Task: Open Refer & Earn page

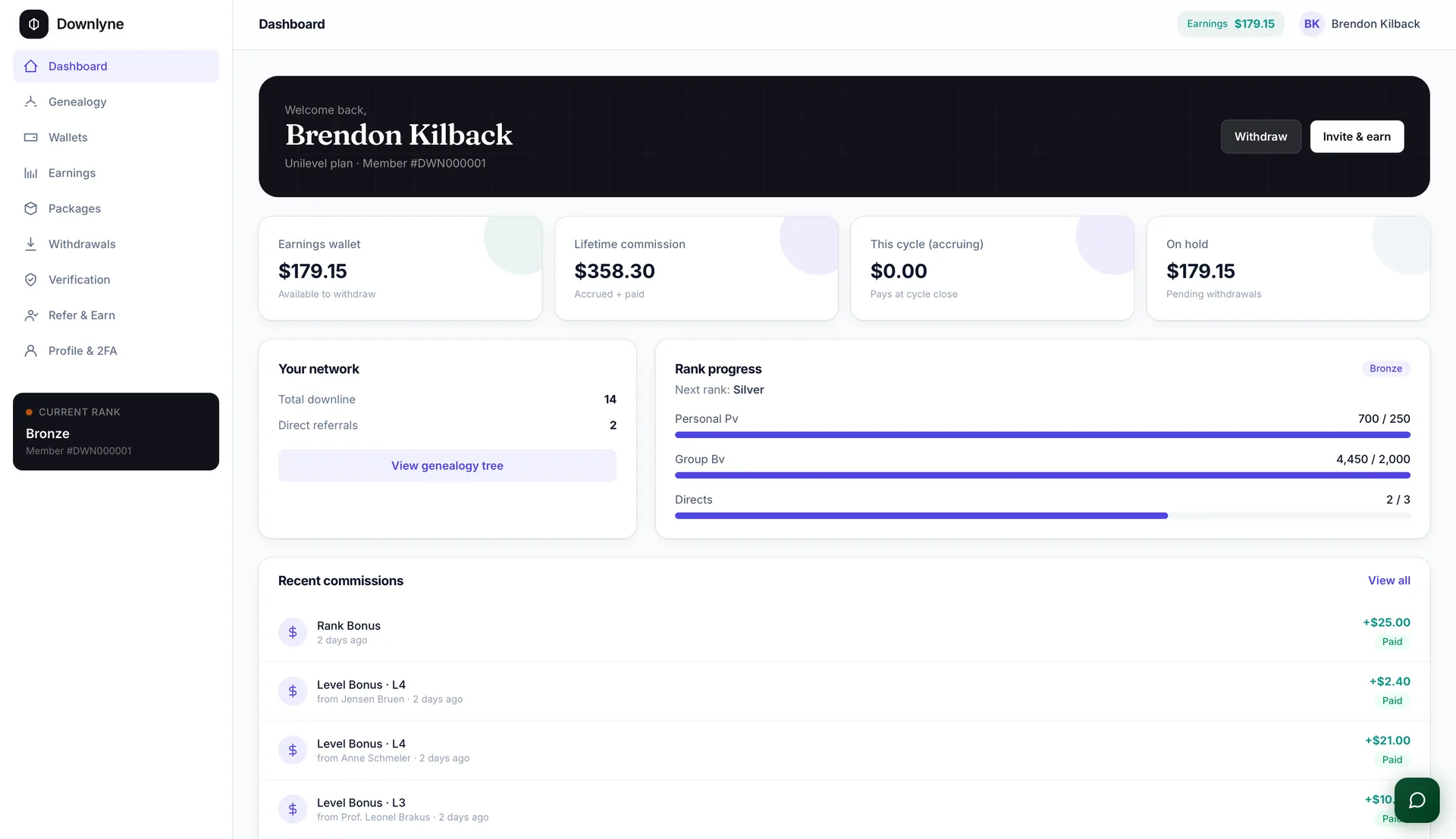Action: coord(116,315)
